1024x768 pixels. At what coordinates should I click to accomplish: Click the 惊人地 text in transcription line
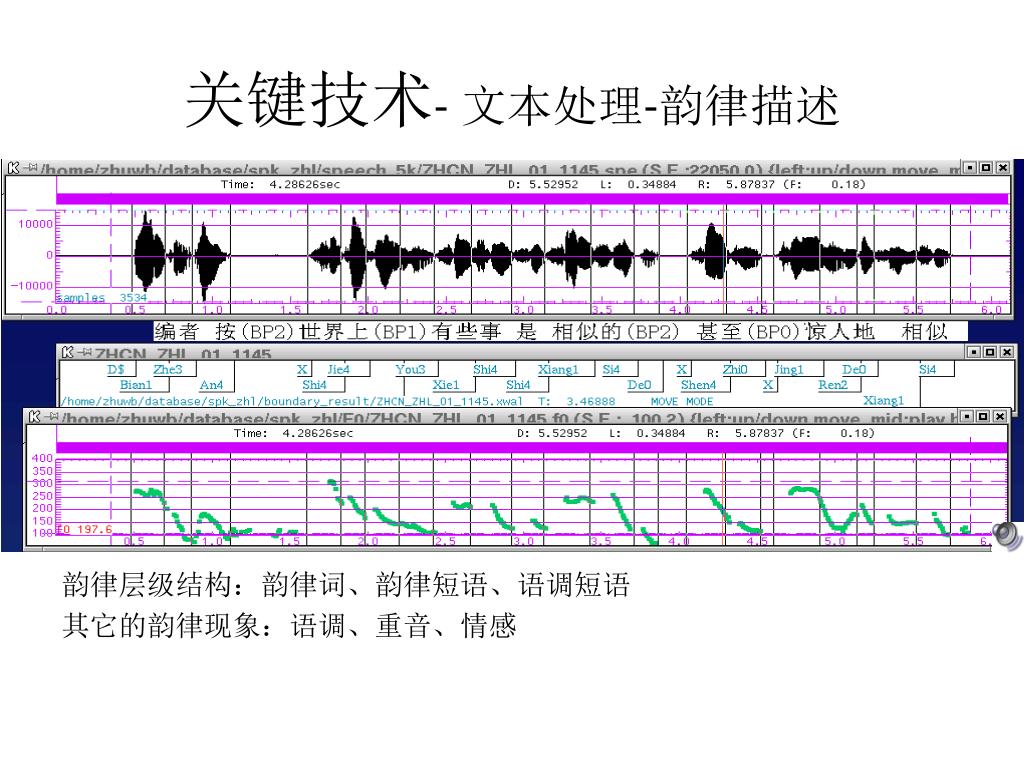pos(839,332)
